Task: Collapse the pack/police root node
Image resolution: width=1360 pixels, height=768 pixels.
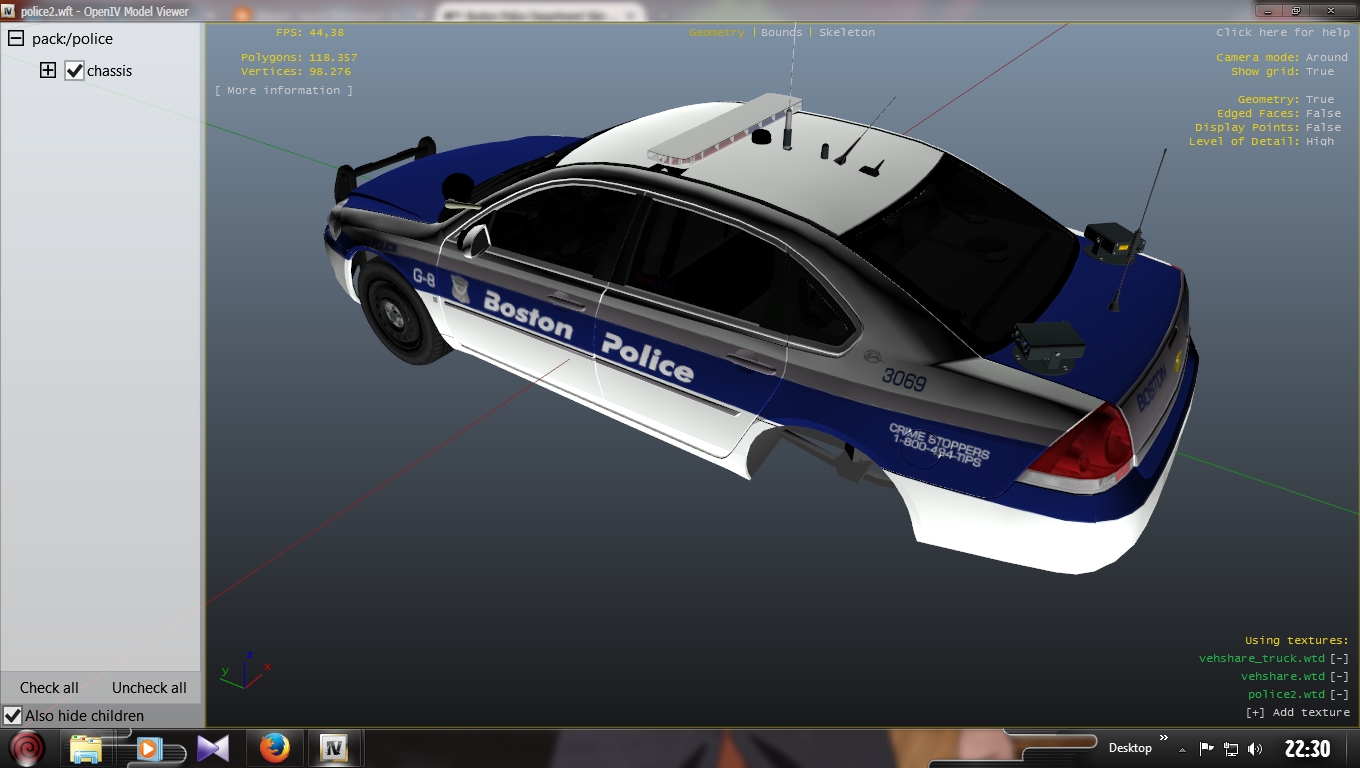Action: click(16, 39)
